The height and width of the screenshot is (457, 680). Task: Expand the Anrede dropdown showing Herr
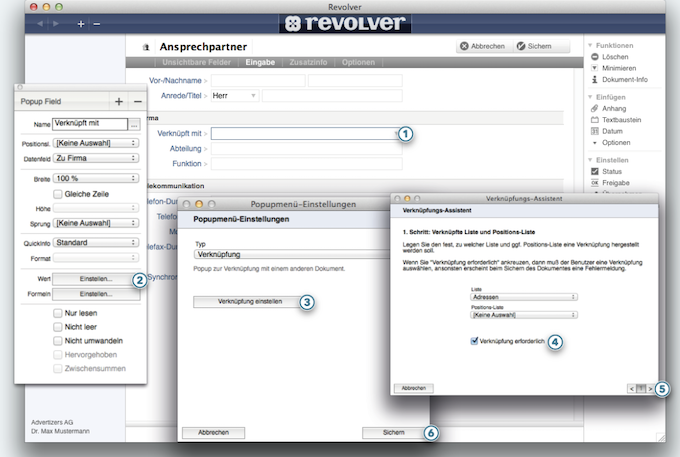tap(233, 95)
